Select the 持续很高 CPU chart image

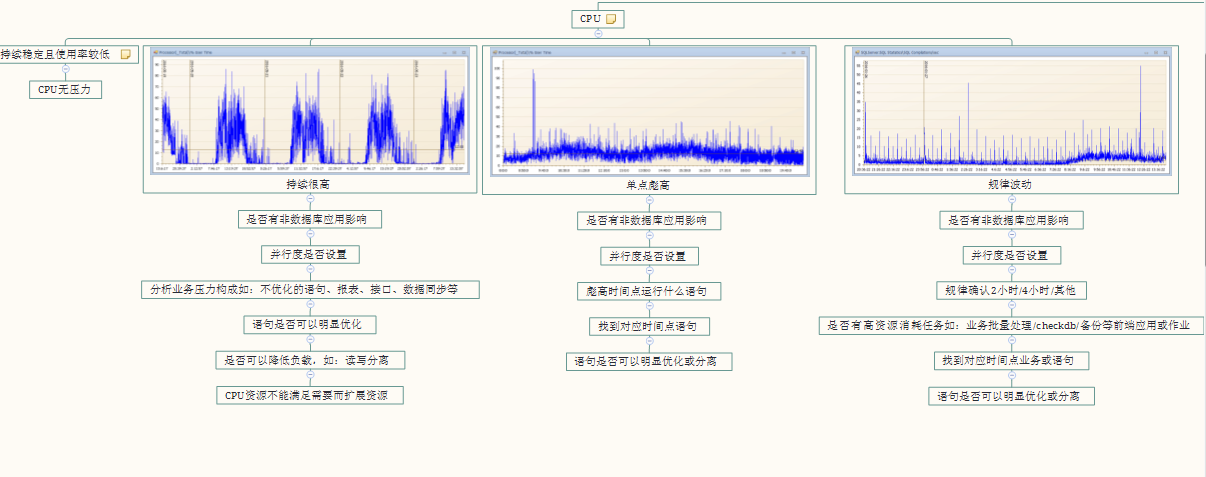(309, 110)
